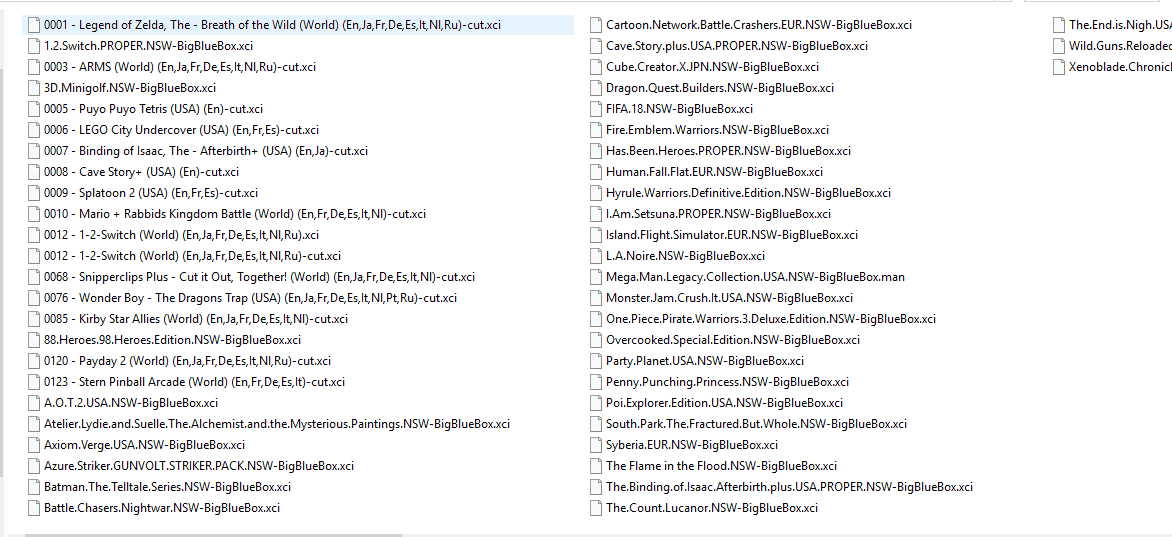This screenshot has width=1172, height=537.
Task: Select Poi.Explorer.Edition.USA file
Action: (724, 402)
